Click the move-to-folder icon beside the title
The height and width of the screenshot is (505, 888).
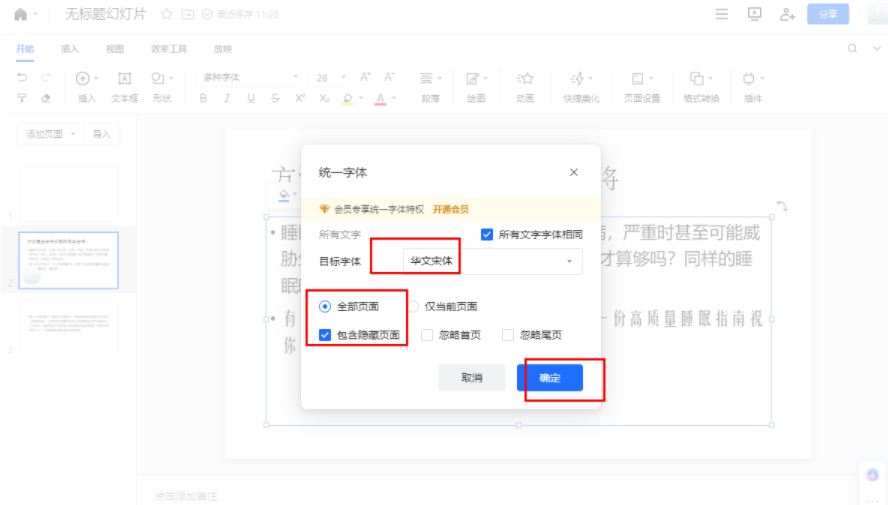187,14
